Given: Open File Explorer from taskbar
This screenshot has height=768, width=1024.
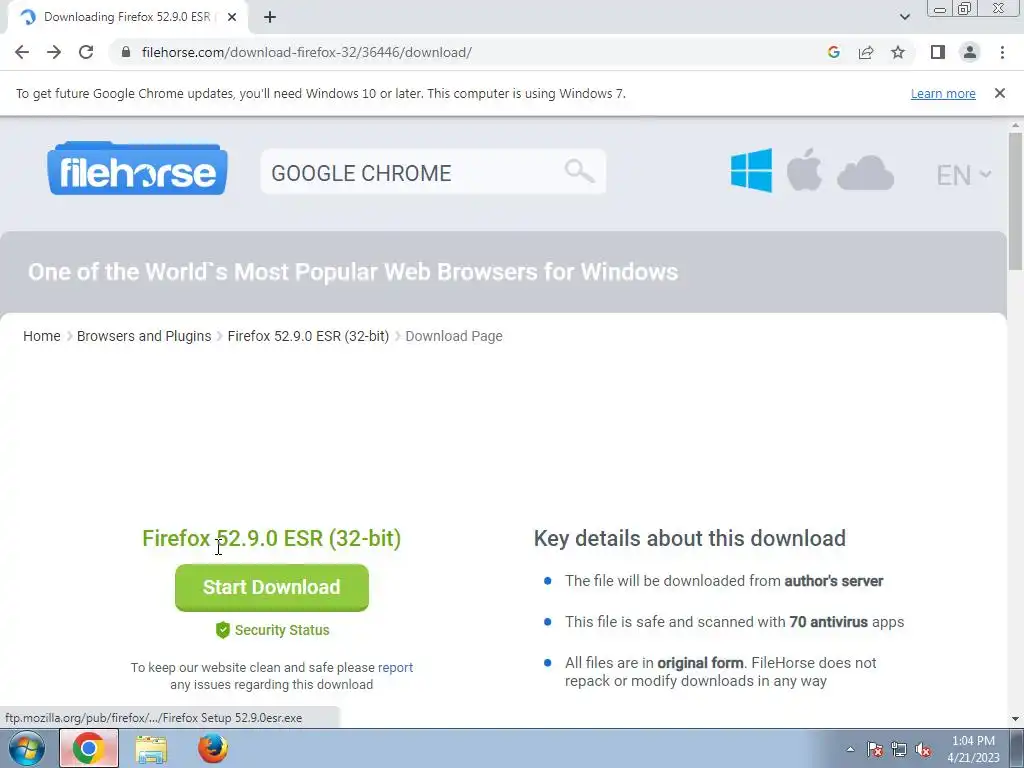Looking at the screenshot, I should (151, 748).
